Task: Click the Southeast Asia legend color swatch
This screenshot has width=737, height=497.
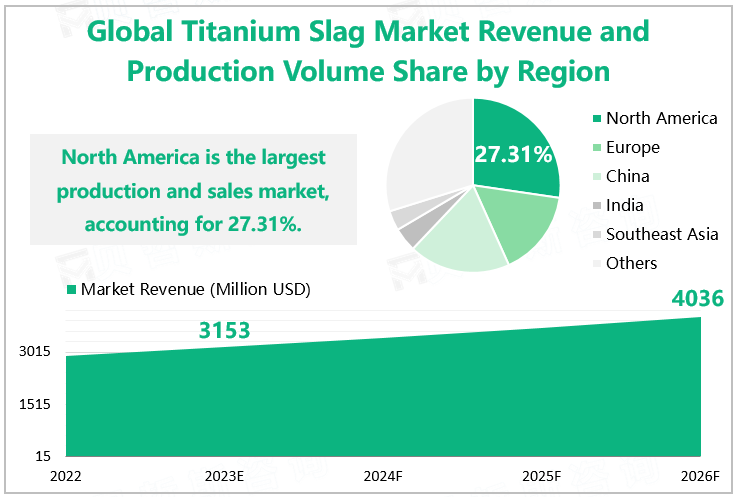Action: click(596, 235)
